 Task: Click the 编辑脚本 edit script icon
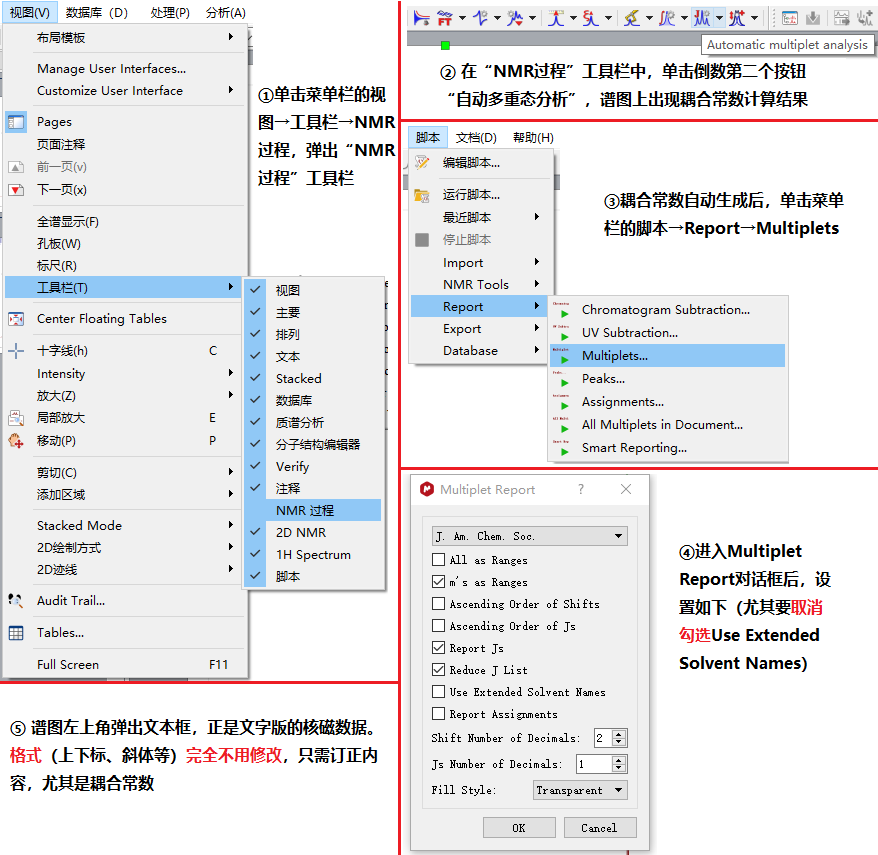pos(424,160)
